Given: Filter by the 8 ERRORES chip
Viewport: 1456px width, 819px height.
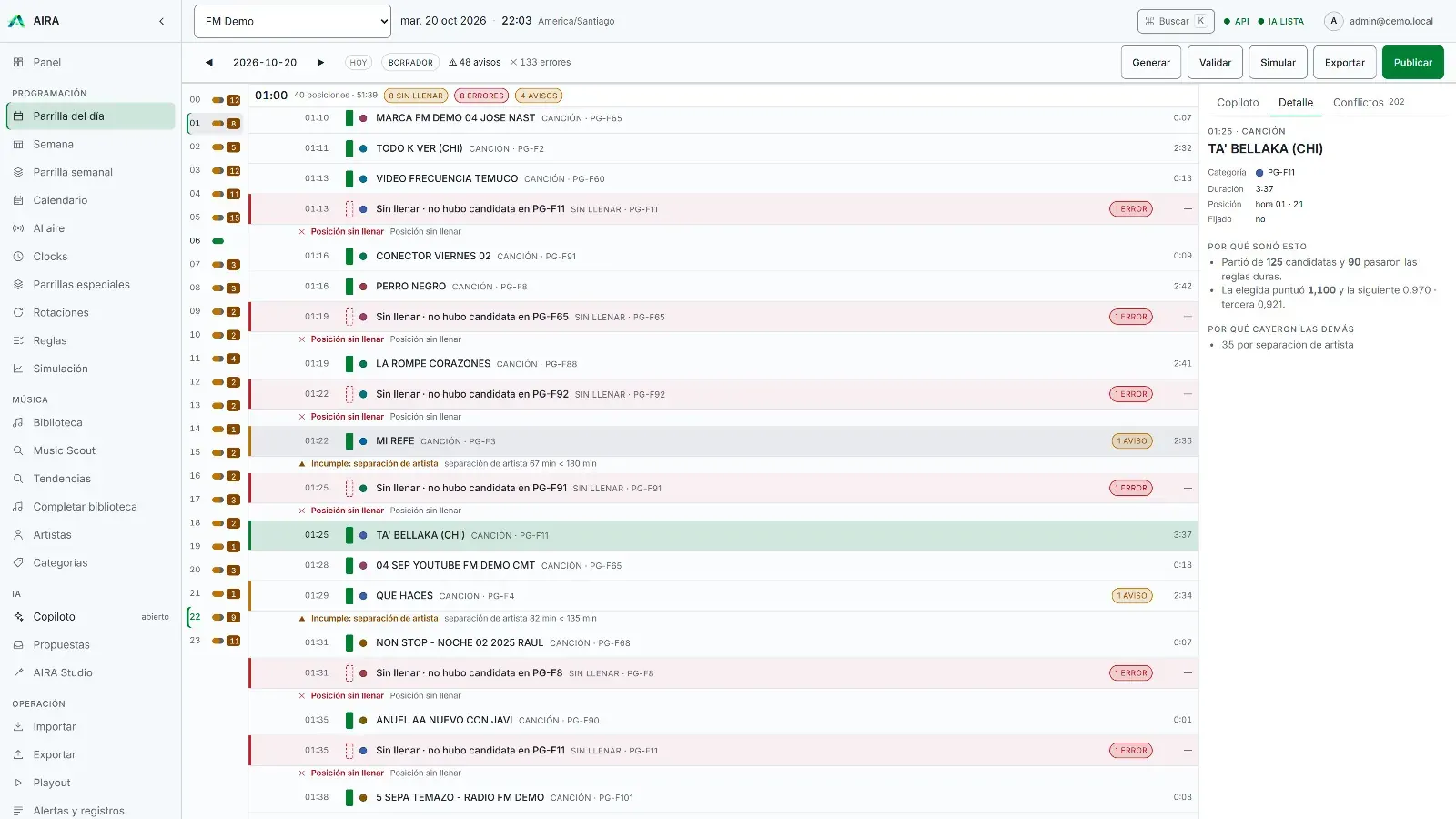Looking at the screenshot, I should point(481,96).
